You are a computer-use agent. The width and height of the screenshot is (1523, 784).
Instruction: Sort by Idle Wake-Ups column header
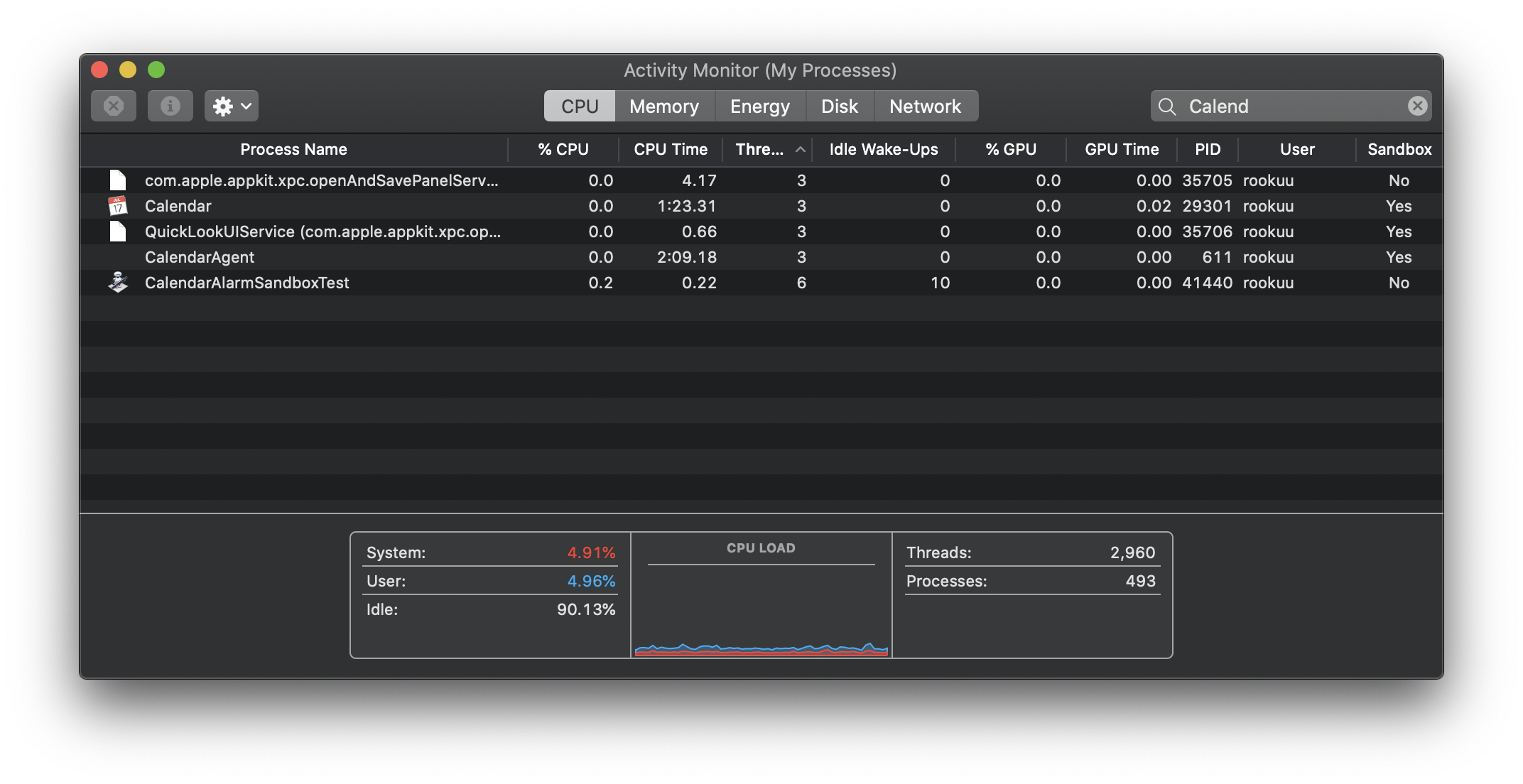[x=884, y=149]
